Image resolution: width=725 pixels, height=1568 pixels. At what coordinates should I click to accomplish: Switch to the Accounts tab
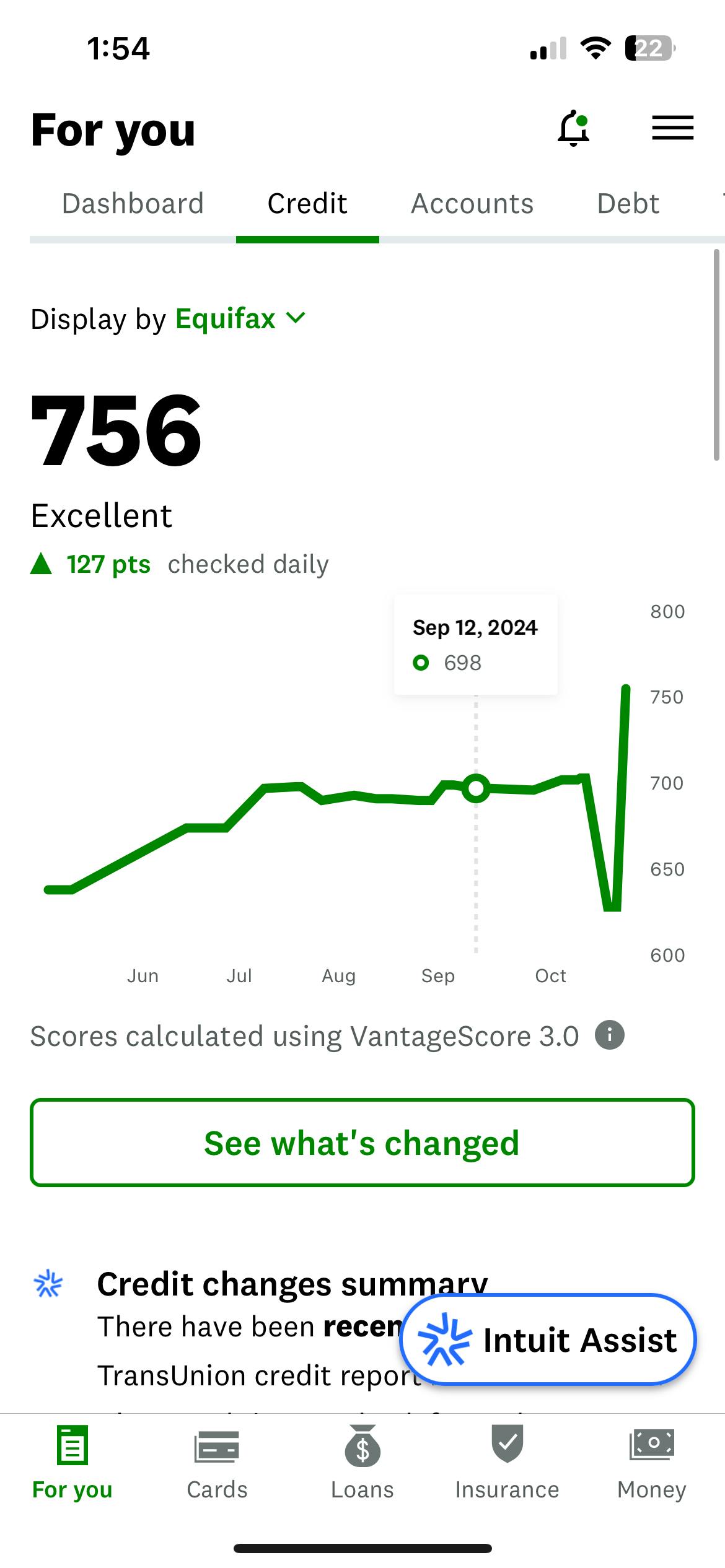472,204
